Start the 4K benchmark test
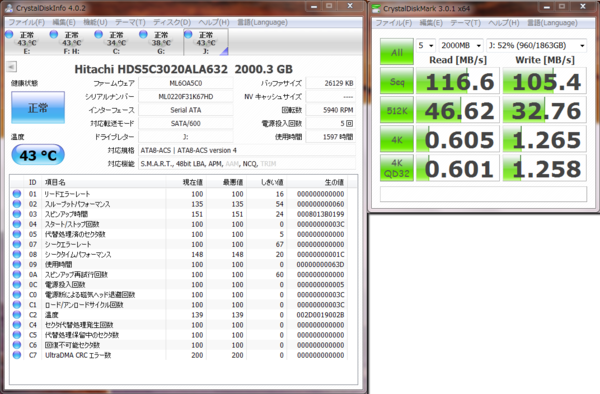 [397, 139]
